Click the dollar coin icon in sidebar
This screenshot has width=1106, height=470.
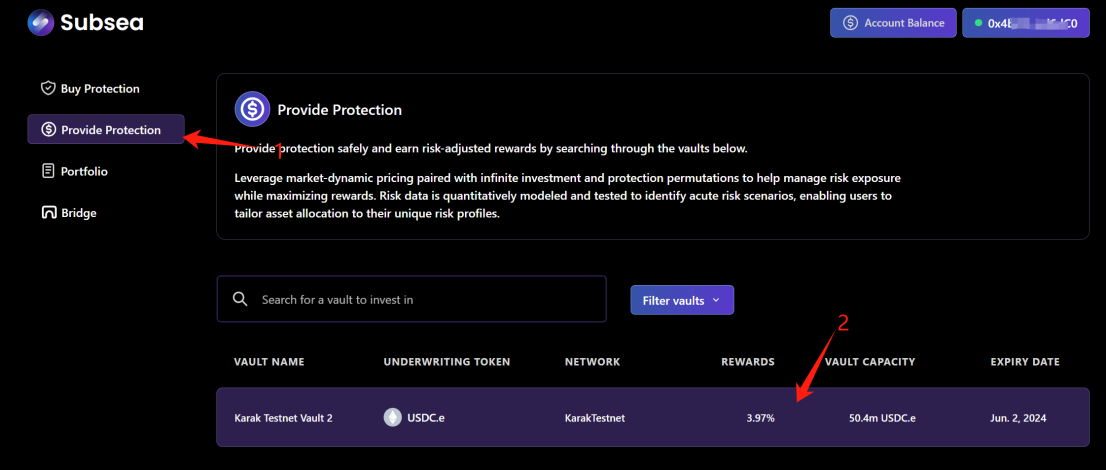[x=49, y=130]
